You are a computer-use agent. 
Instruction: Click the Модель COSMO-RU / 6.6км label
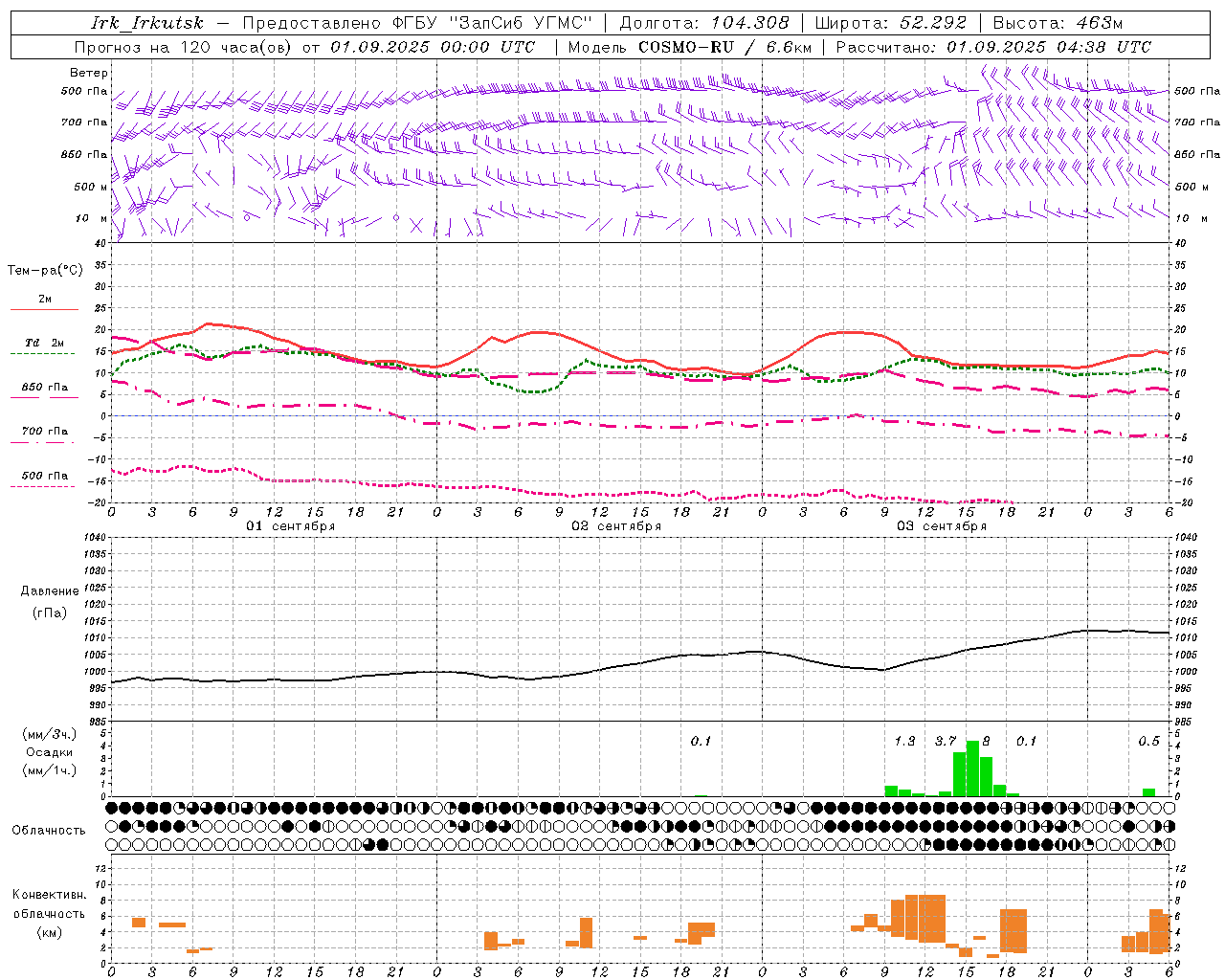690,47
